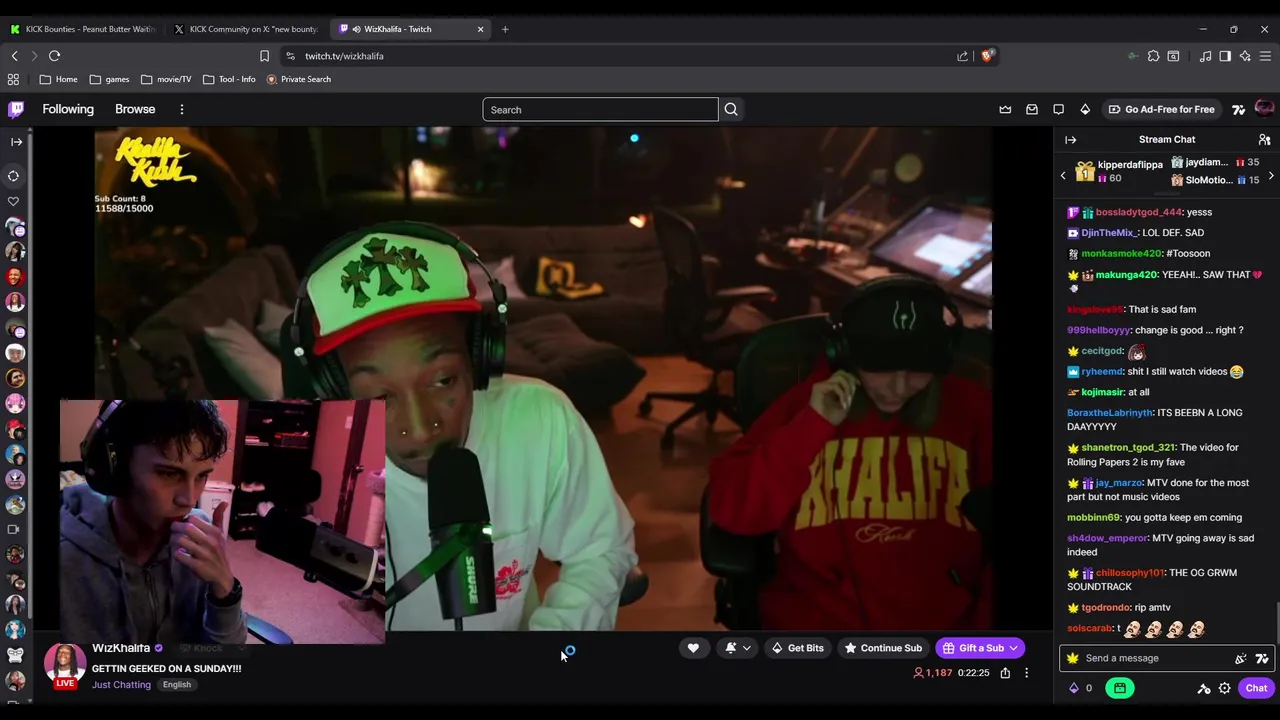This screenshot has height=720, width=1280.
Task: Switch to KICK Community on X tab
Action: (245, 29)
